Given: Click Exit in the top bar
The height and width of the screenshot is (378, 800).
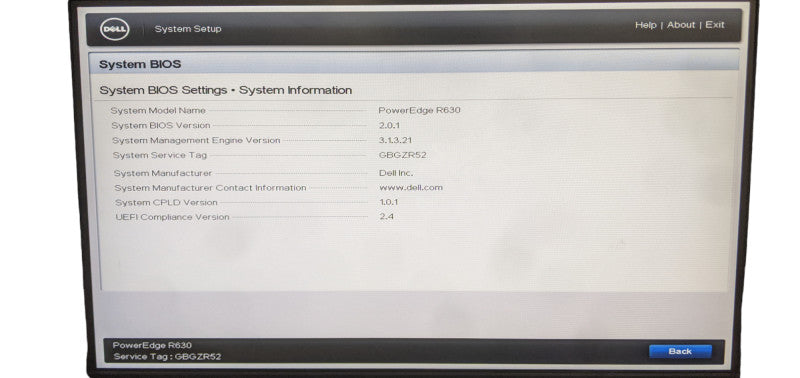Looking at the screenshot, I should 715,24.
